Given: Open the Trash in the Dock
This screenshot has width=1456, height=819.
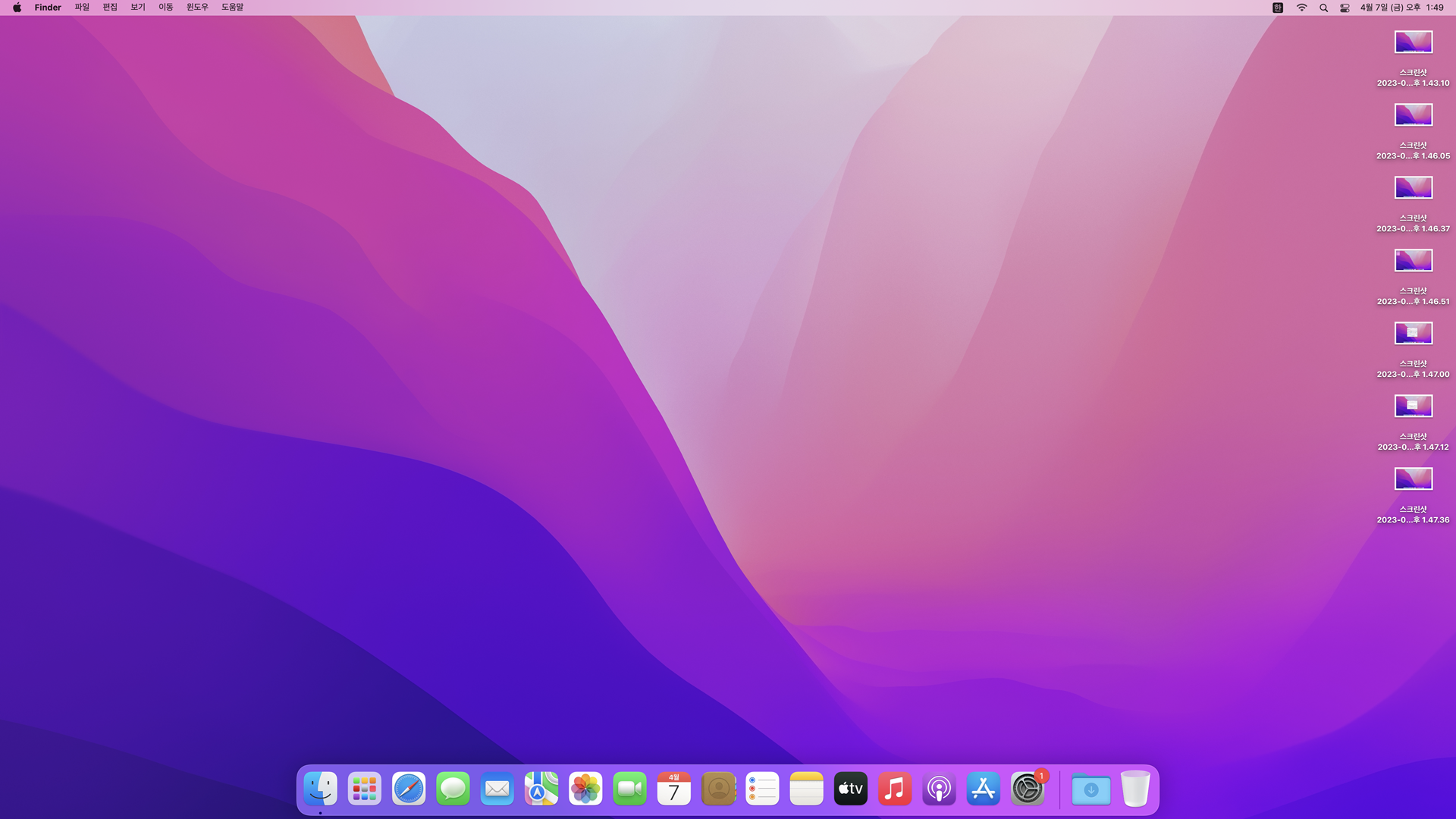Looking at the screenshot, I should pos(1135,789).
